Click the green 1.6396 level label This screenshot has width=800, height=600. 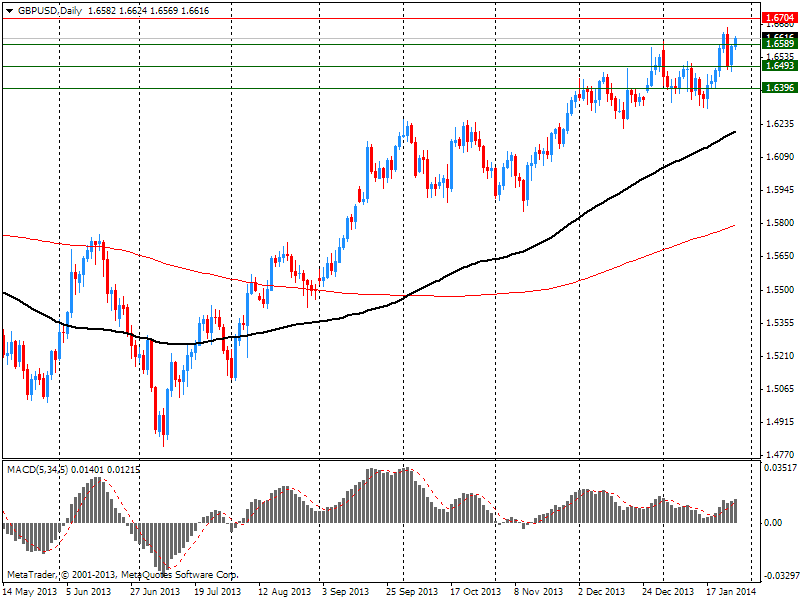[x=777, y=88]
